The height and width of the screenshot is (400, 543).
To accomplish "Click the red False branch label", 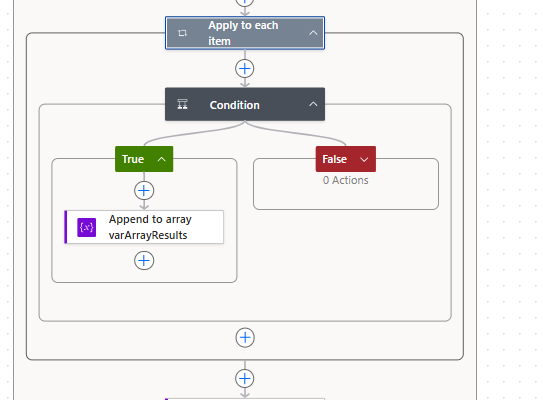I will (x=335, y=159).
